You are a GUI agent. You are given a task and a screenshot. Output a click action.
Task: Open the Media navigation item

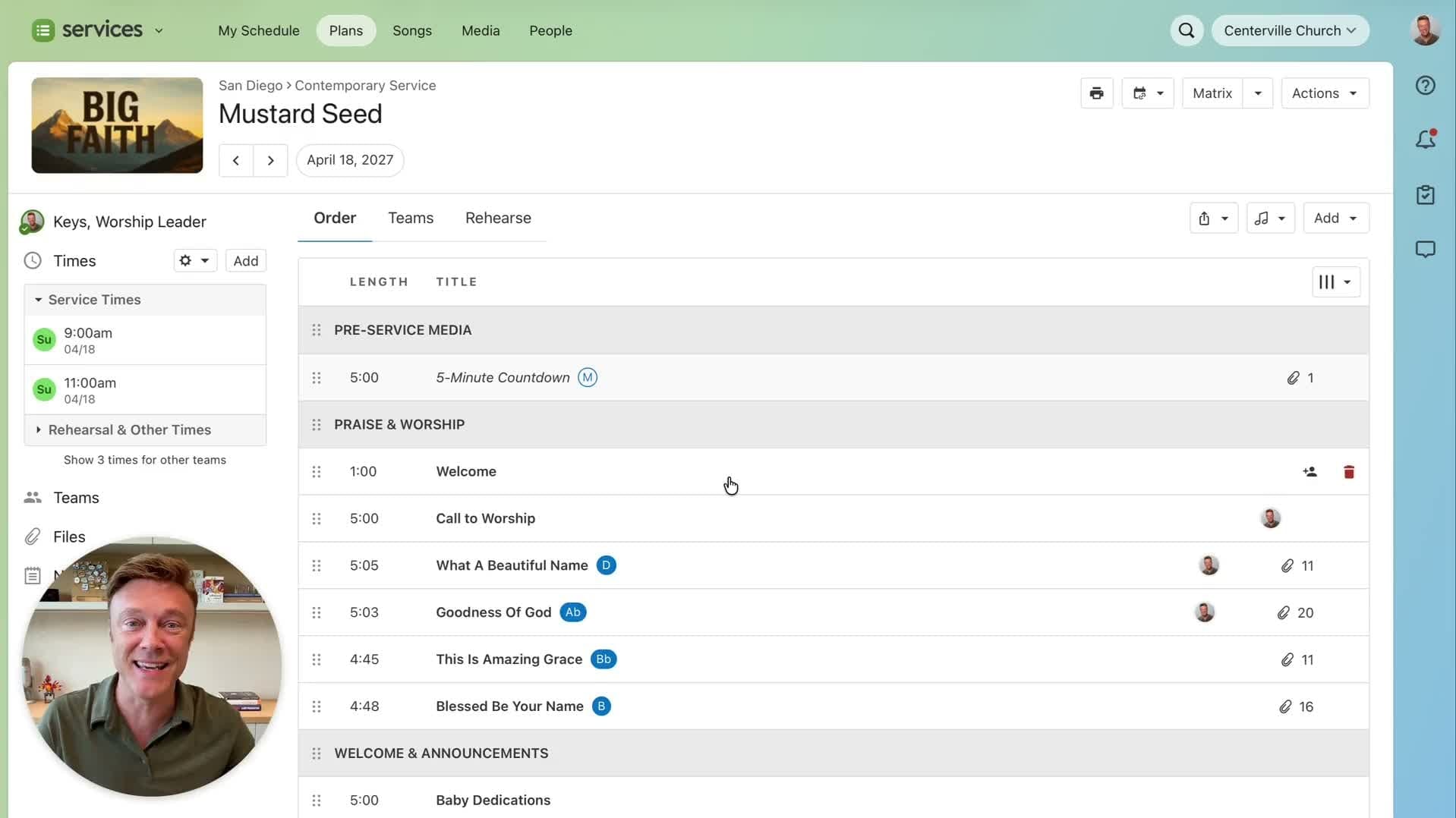pos(481,30)
